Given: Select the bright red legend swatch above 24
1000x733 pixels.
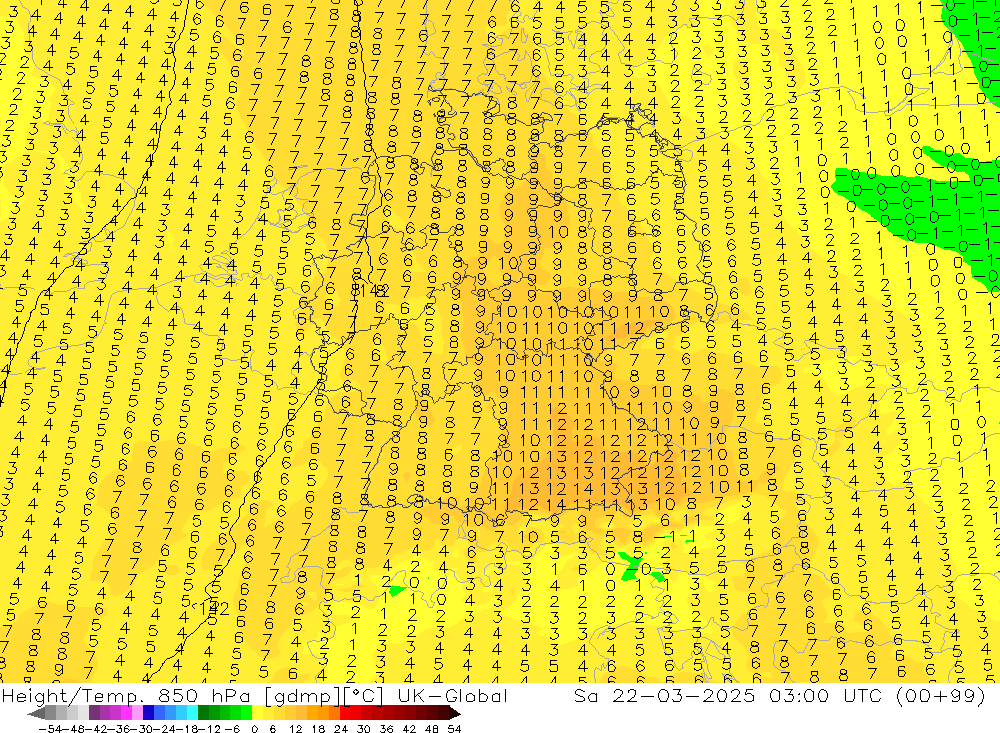Looking at the screenshot, I should (x=345, y=713).
